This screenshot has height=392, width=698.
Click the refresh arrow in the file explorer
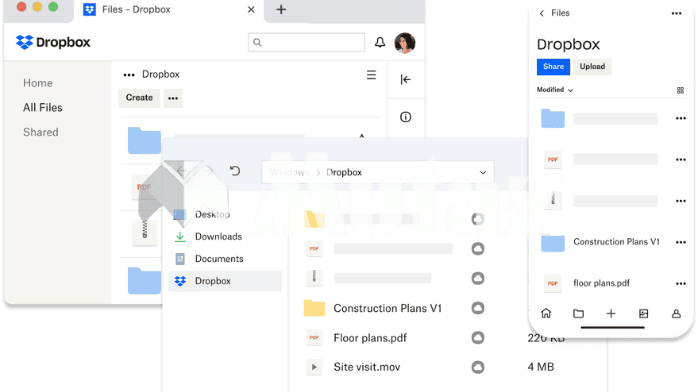point(235,171)
